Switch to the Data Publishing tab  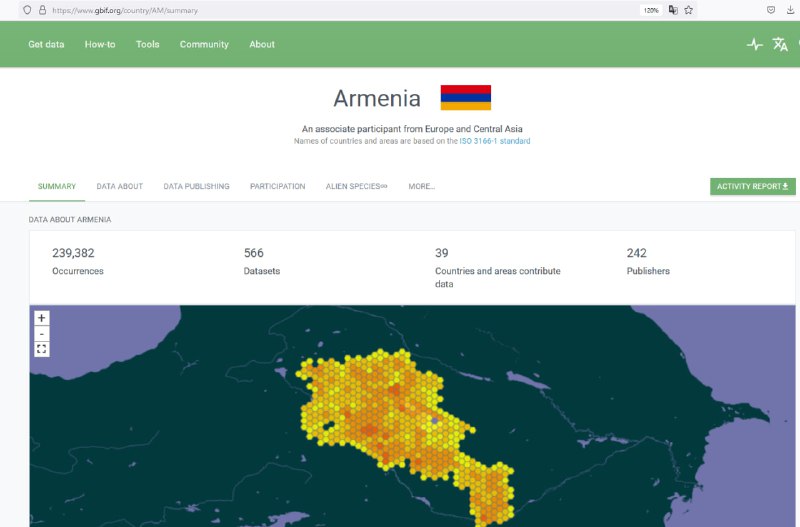click(x=196, y=186)
